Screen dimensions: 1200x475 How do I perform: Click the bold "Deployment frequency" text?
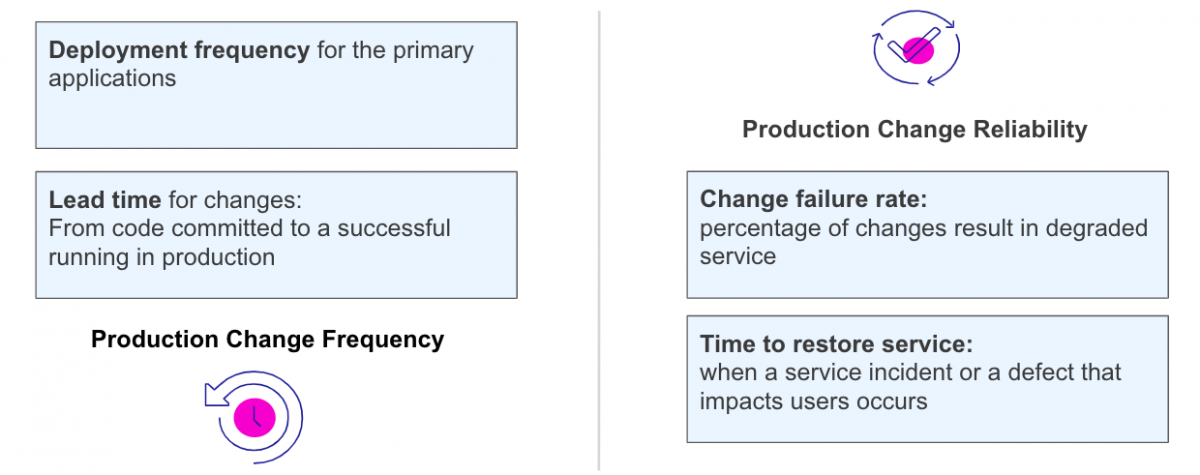179,51
